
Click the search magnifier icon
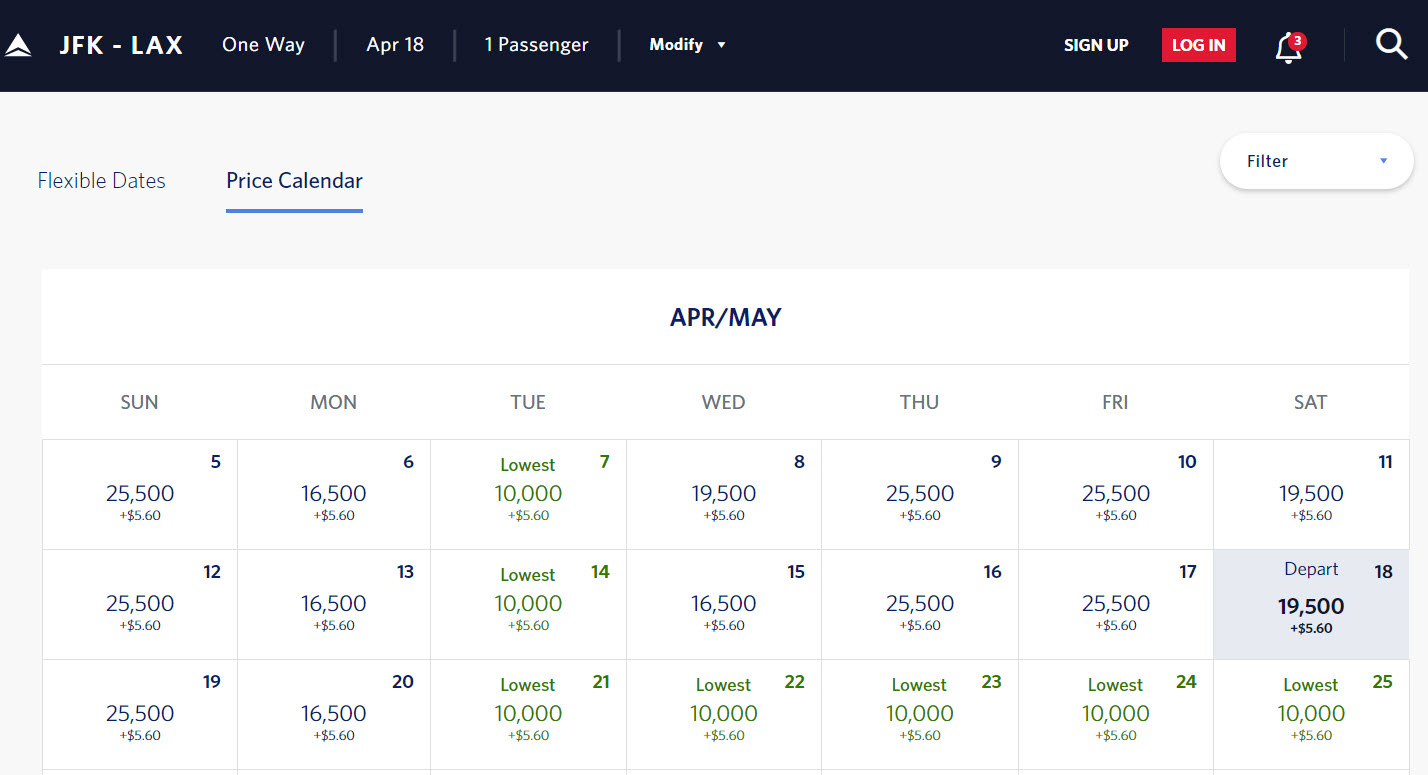[1391, 44]
